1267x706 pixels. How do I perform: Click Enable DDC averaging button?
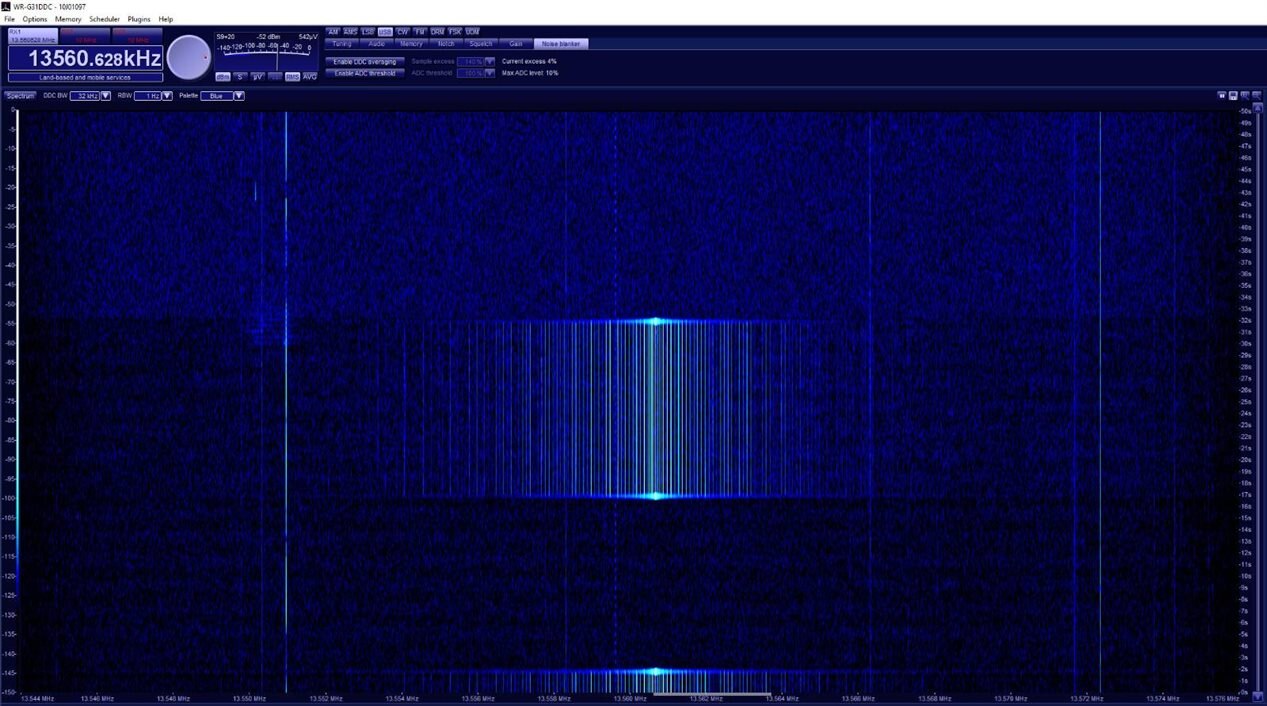point(365,62)
